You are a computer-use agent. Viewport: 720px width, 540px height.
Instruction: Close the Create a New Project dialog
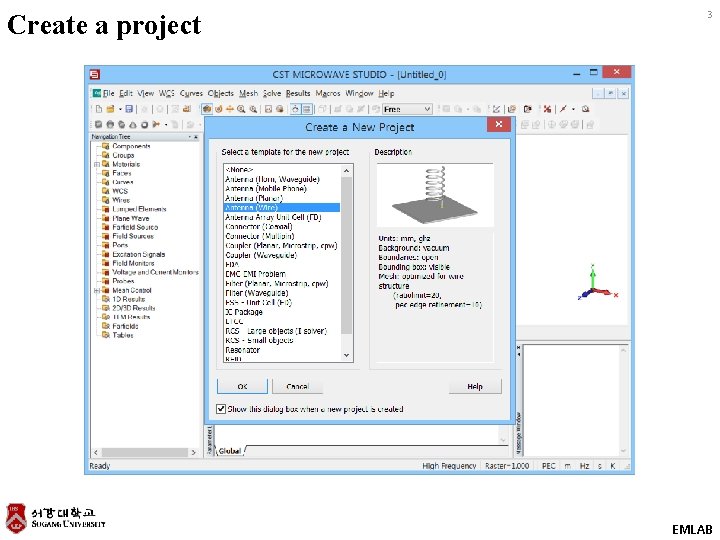pyautogui.click(x=499, y=124)
